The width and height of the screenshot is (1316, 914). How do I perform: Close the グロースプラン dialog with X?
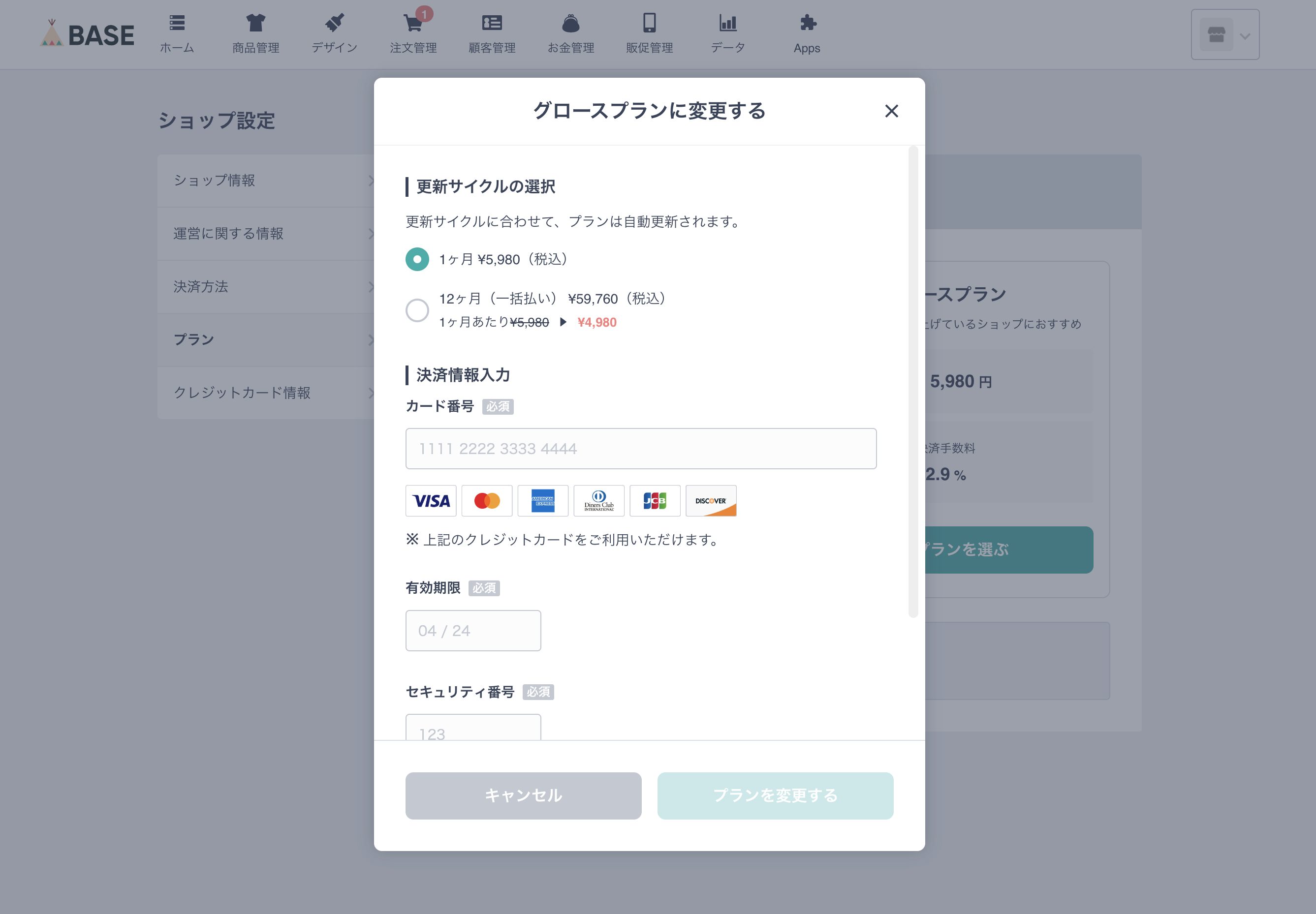coord(891,111)
